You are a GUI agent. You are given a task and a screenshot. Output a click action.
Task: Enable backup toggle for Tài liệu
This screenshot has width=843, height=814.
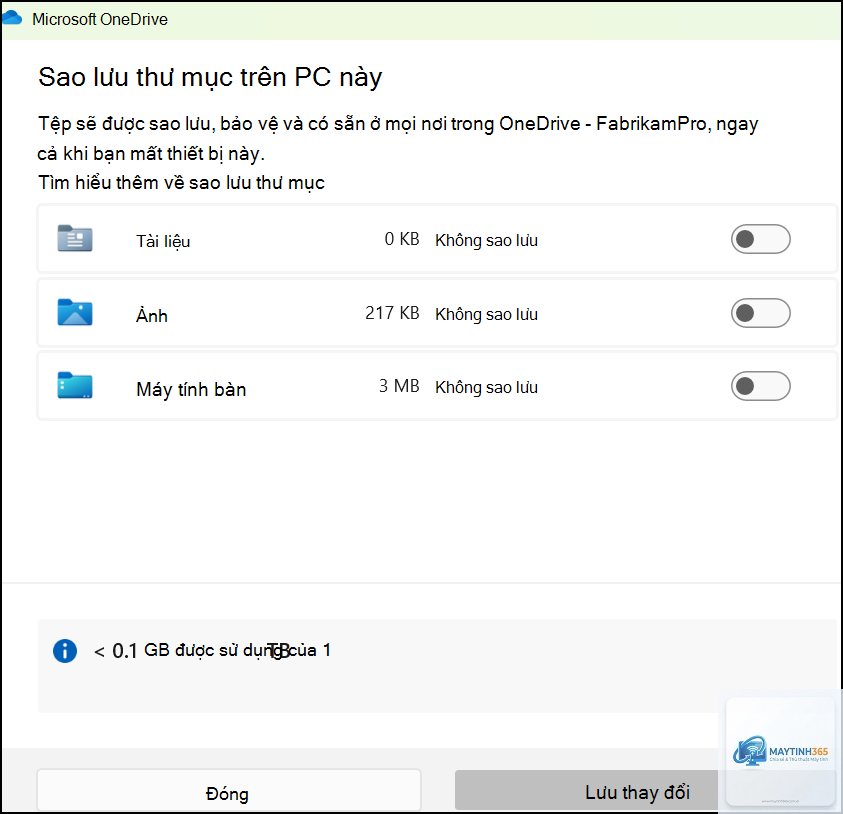click(x=760, y=239)
